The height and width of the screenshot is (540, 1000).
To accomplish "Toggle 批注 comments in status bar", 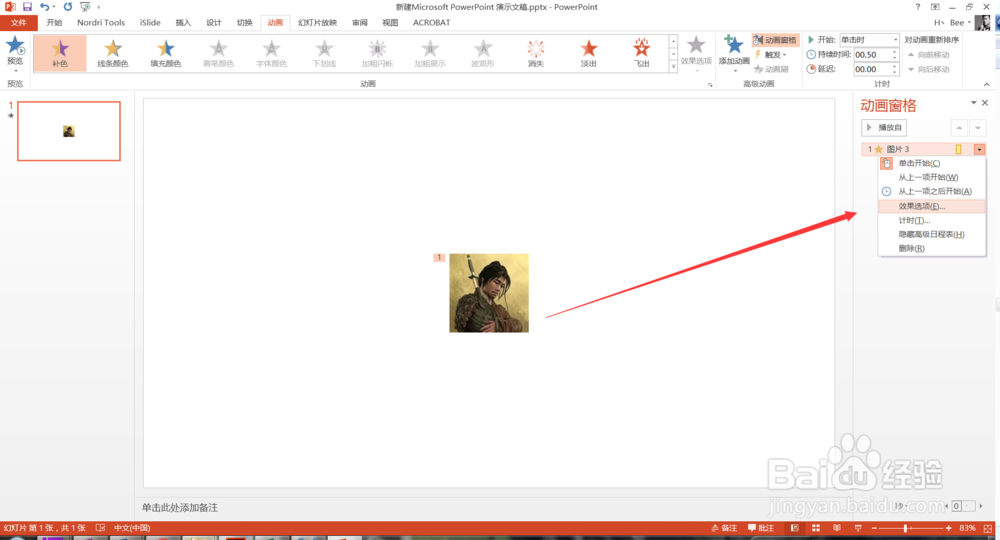I will coord(761,528).
